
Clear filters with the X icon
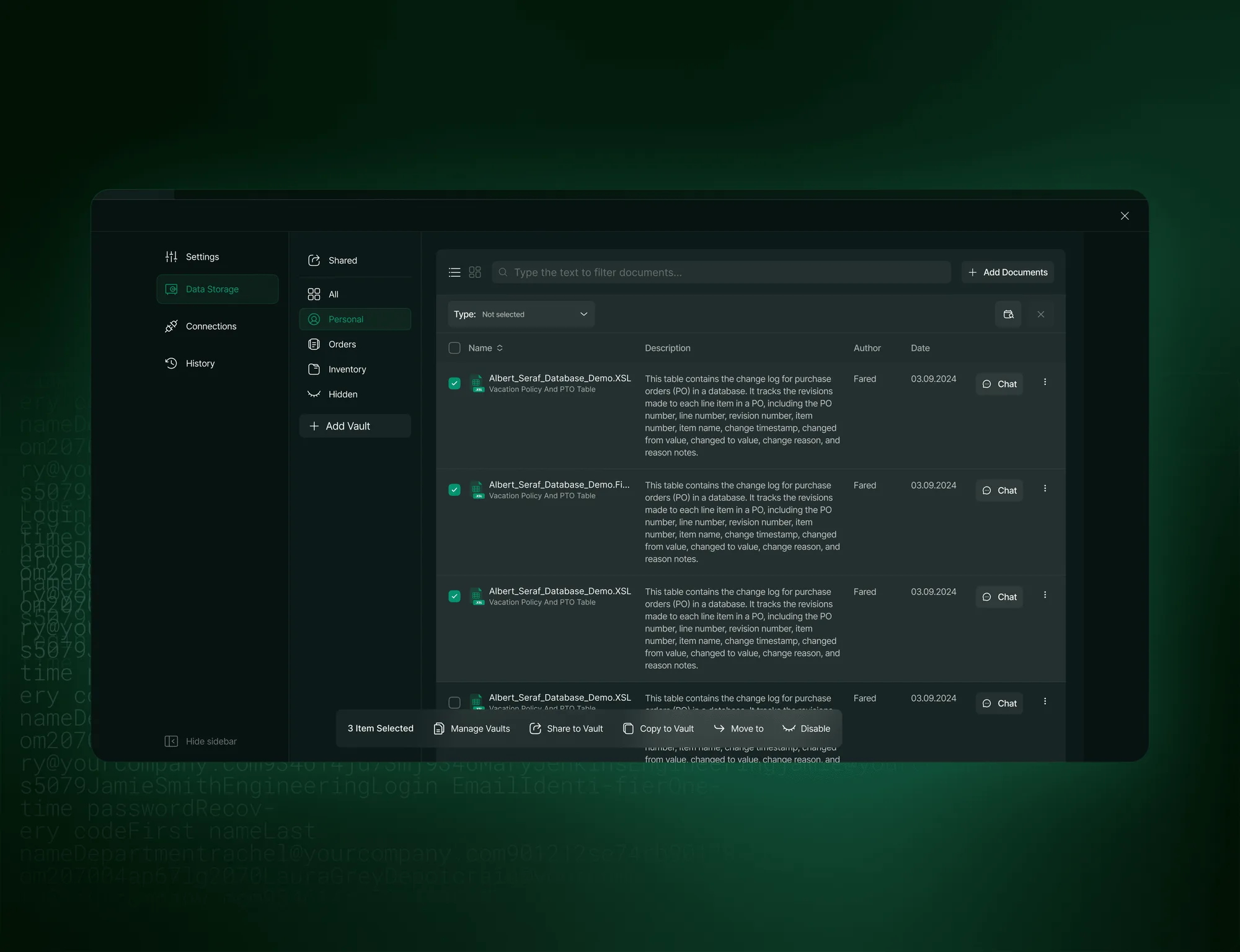coord(1041,314)
